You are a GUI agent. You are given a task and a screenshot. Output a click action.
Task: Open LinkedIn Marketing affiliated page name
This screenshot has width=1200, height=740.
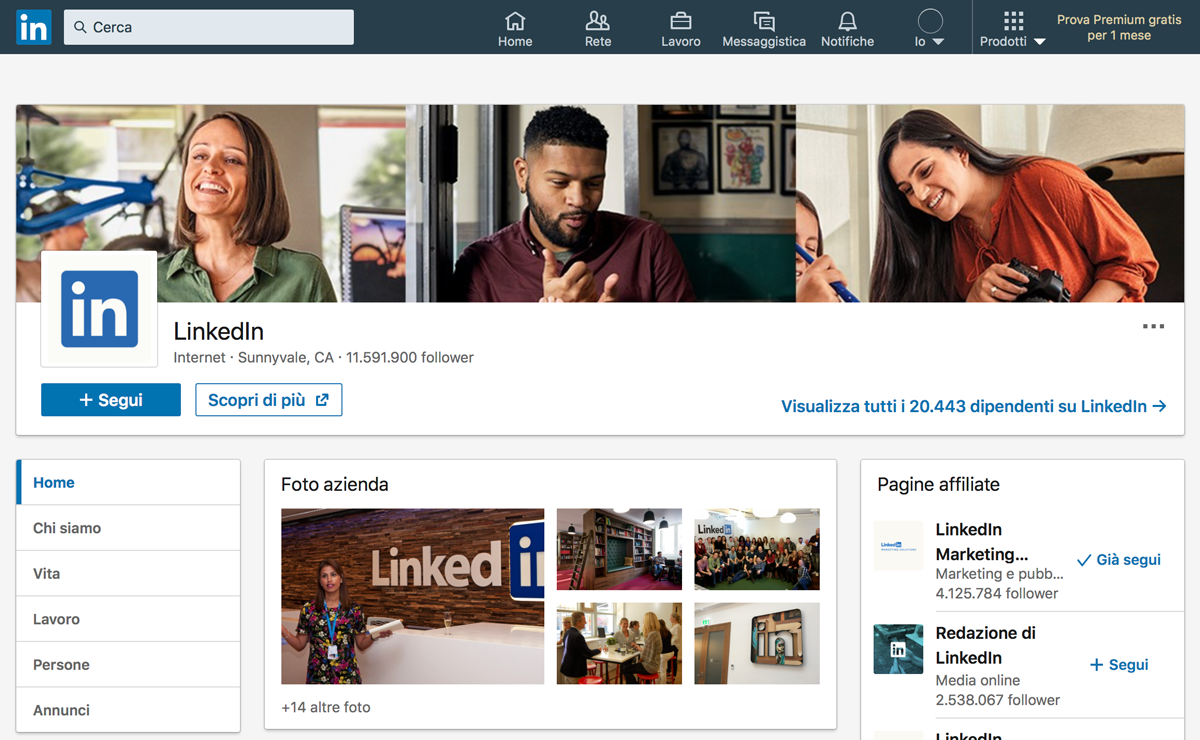click(x=982, y=542)
